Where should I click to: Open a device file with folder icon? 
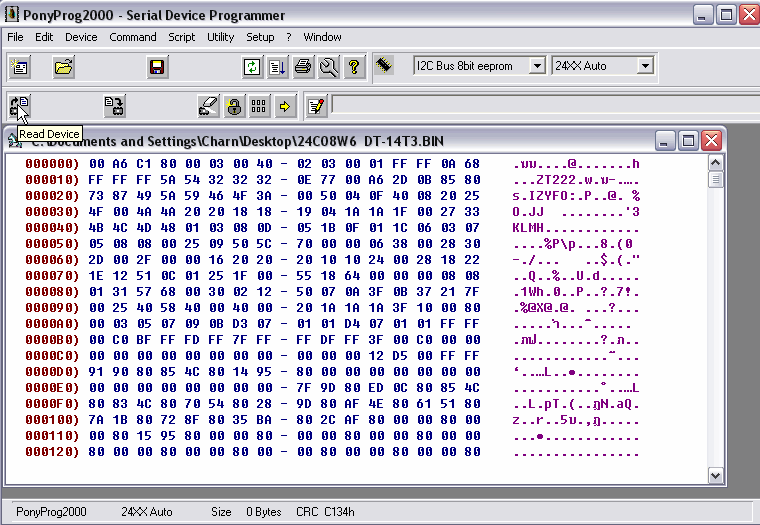click(x=63, y=66)
